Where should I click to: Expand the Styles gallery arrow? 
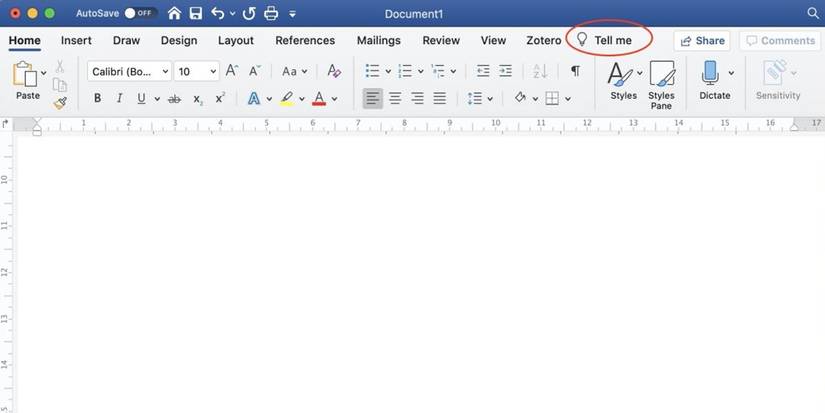(640, 73)
